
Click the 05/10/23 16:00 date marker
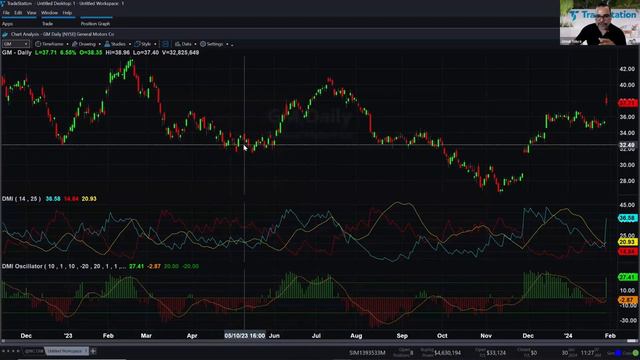[245, 336]
